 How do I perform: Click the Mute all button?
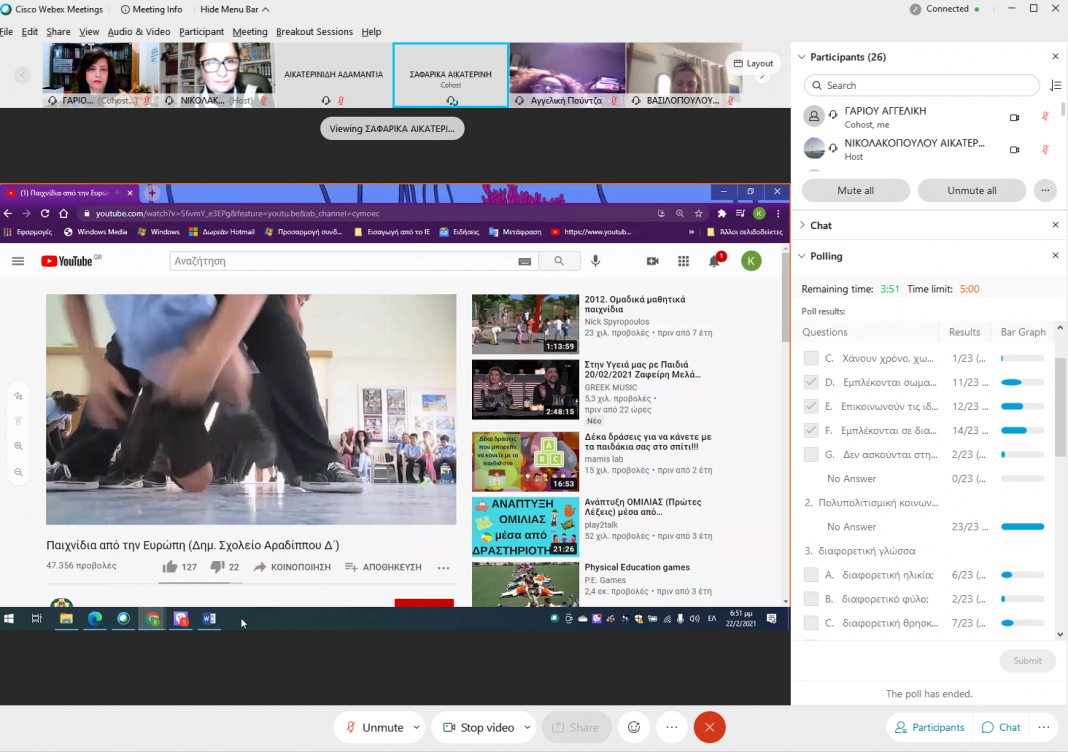[x=855, y=191]
